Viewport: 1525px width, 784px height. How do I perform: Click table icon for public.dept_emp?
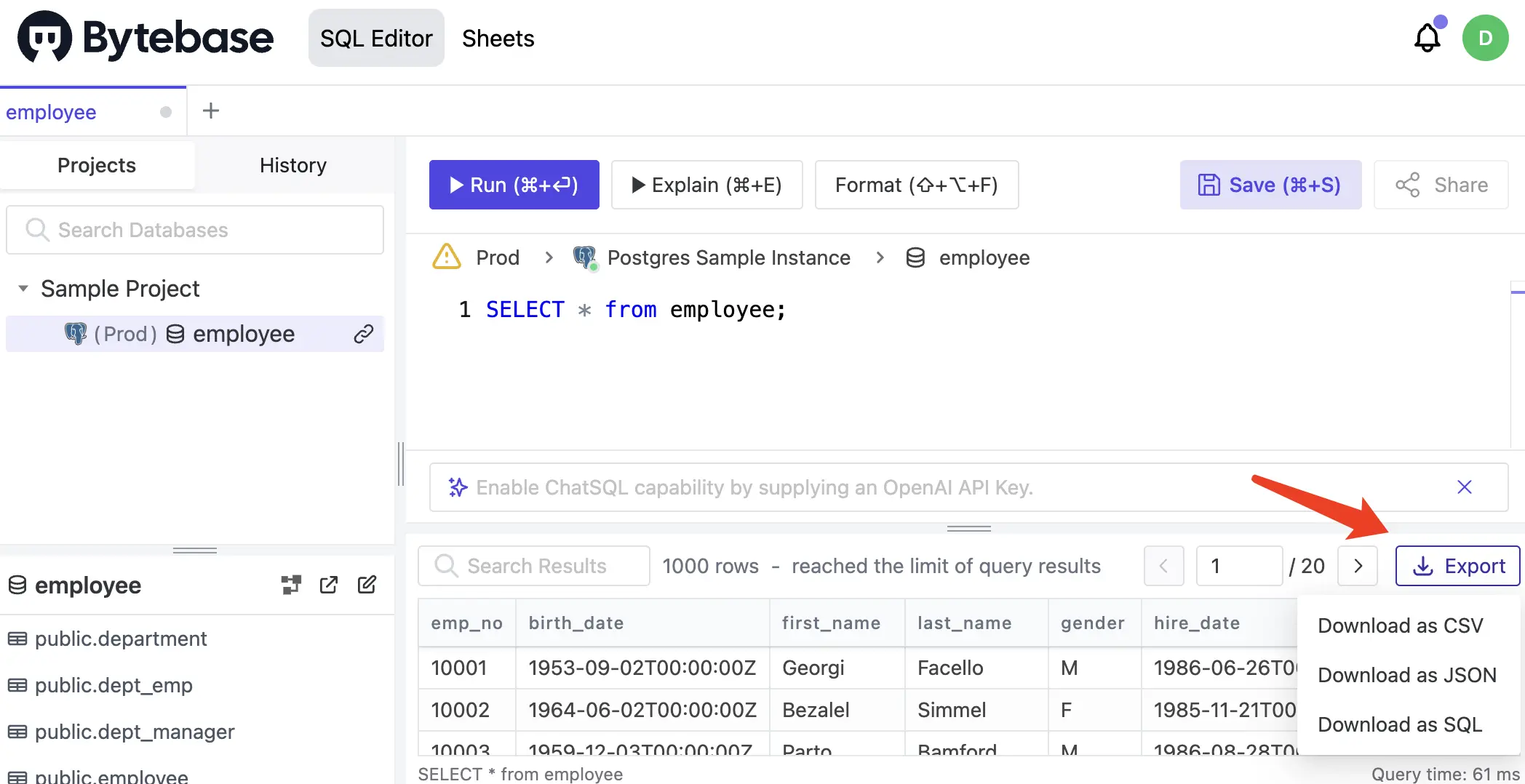click(17, 685)
